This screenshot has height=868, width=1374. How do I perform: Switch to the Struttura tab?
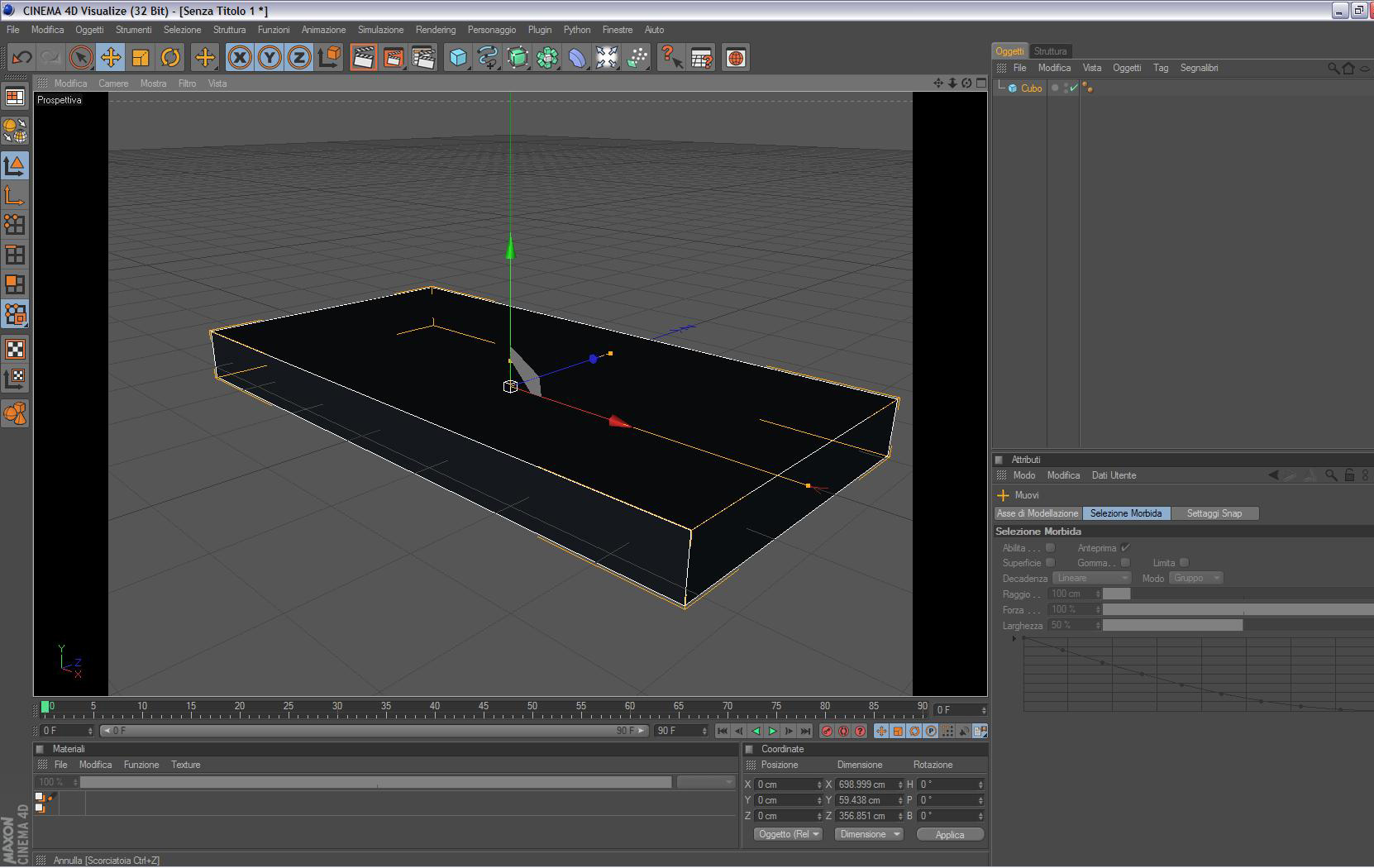1050,51
